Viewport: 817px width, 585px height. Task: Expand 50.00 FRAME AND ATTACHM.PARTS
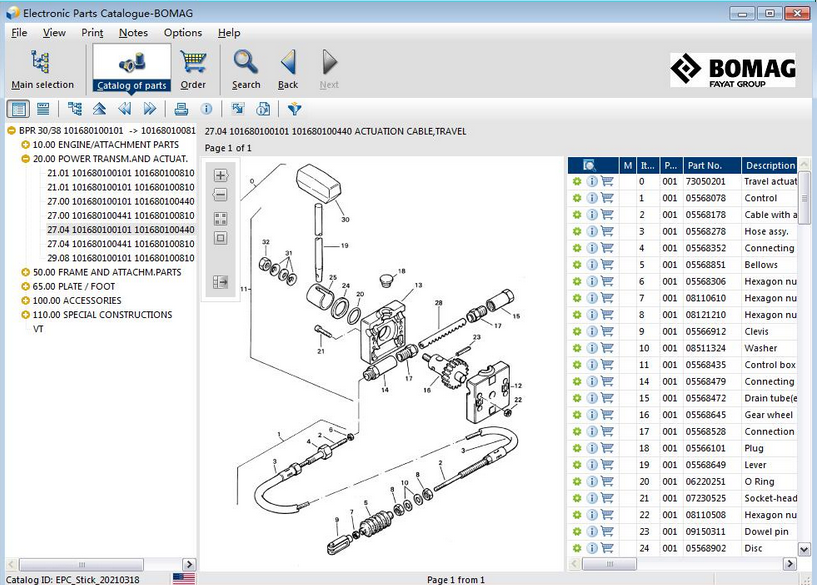pyautogui.click(x=25, y=272)
